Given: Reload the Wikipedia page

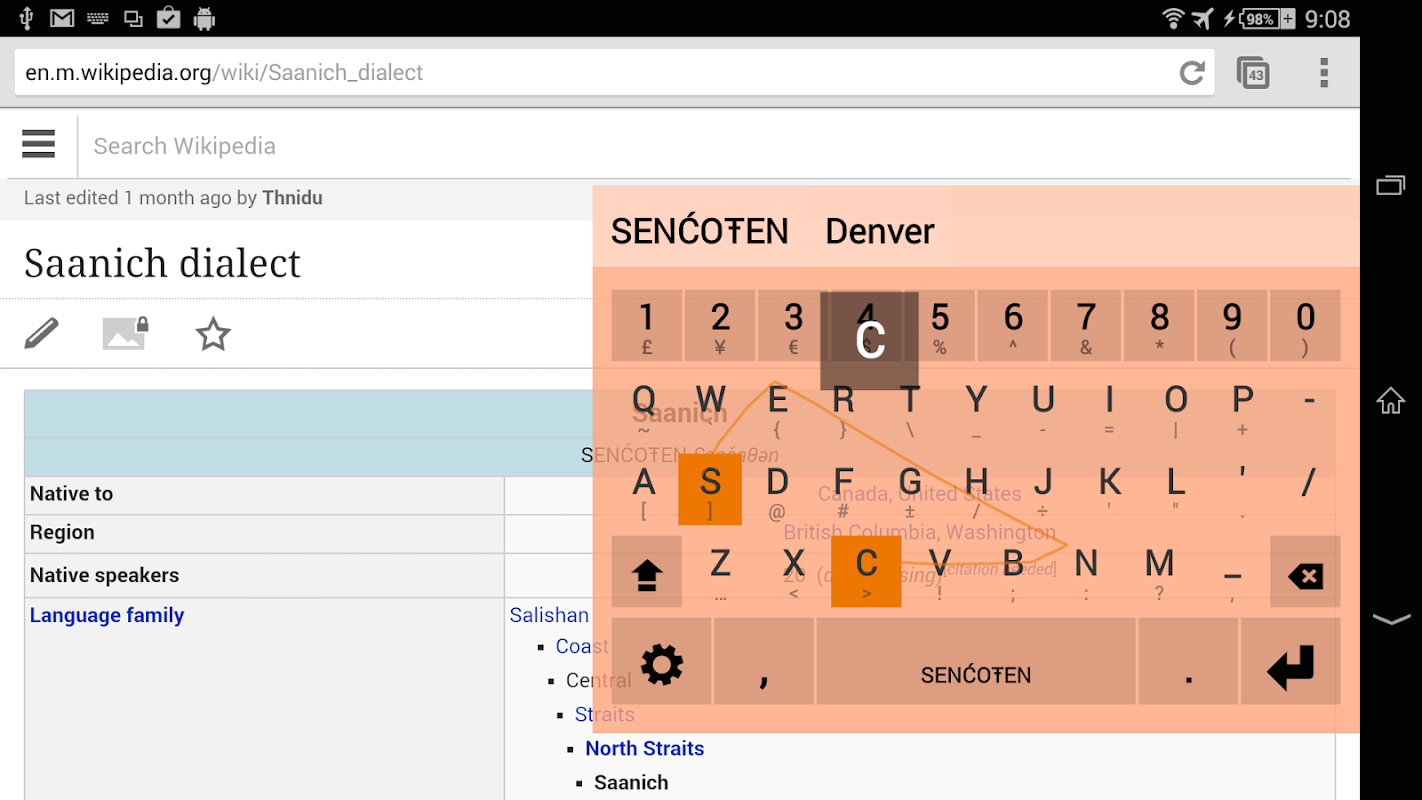Looking at the screenshot, I should (x=1191, y=73).
